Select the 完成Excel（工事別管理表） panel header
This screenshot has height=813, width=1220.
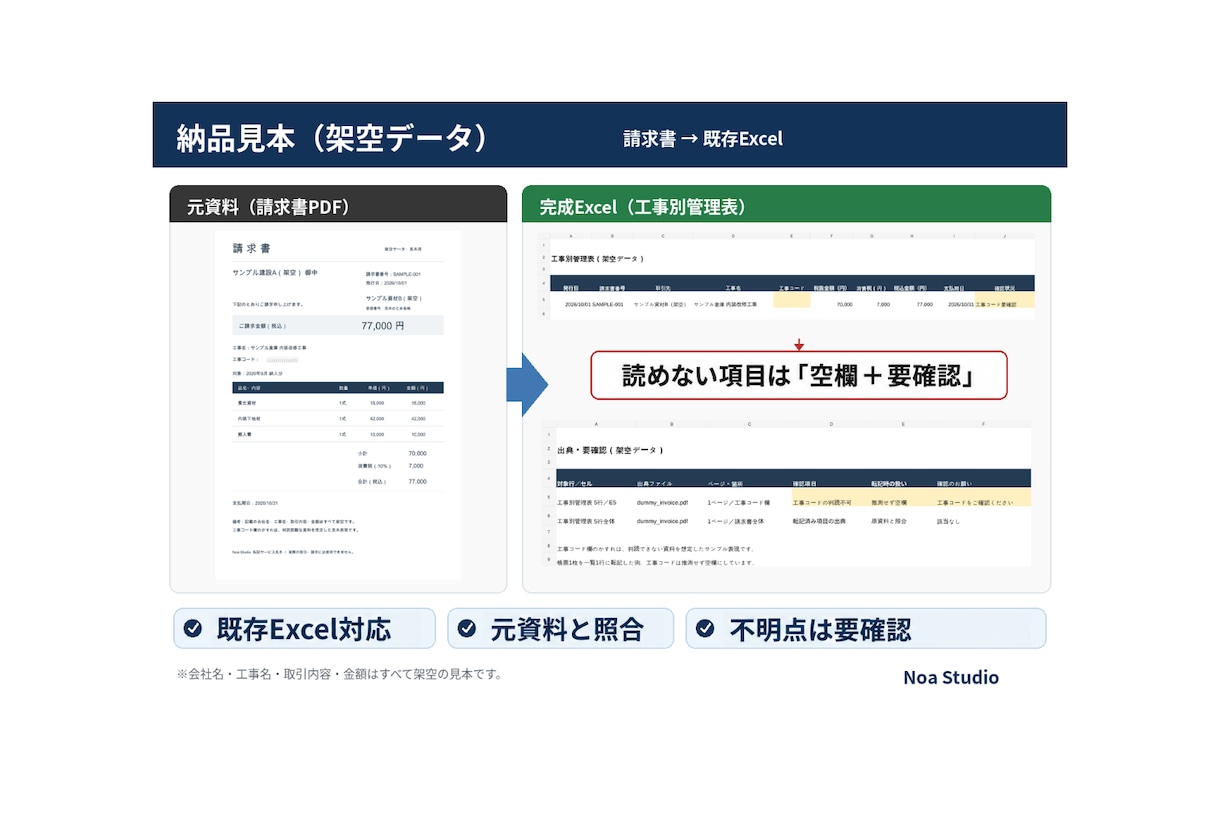point(786,204)
